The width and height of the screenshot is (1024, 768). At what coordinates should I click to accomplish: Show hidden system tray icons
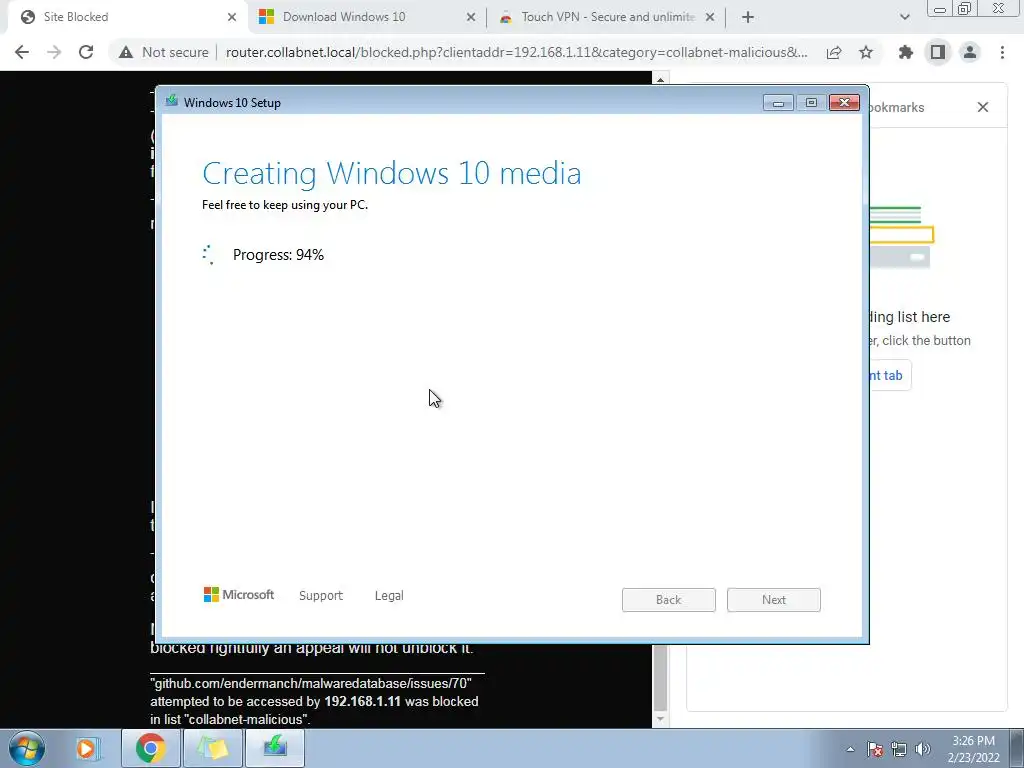pos(850,749)
